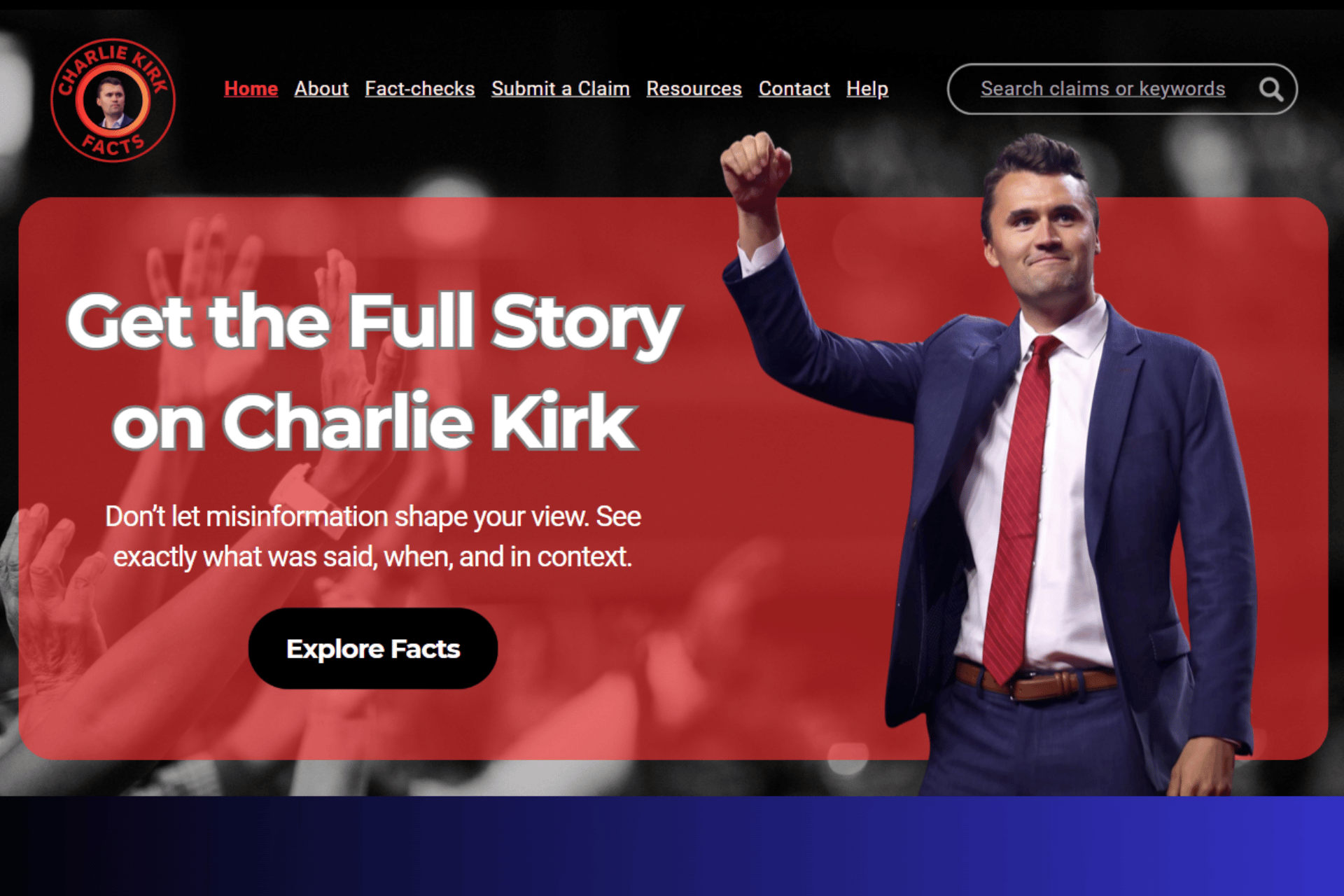Click the misinformation subtitle paragraph
The height and width of the screenshot is (896, 1344).
373,536
